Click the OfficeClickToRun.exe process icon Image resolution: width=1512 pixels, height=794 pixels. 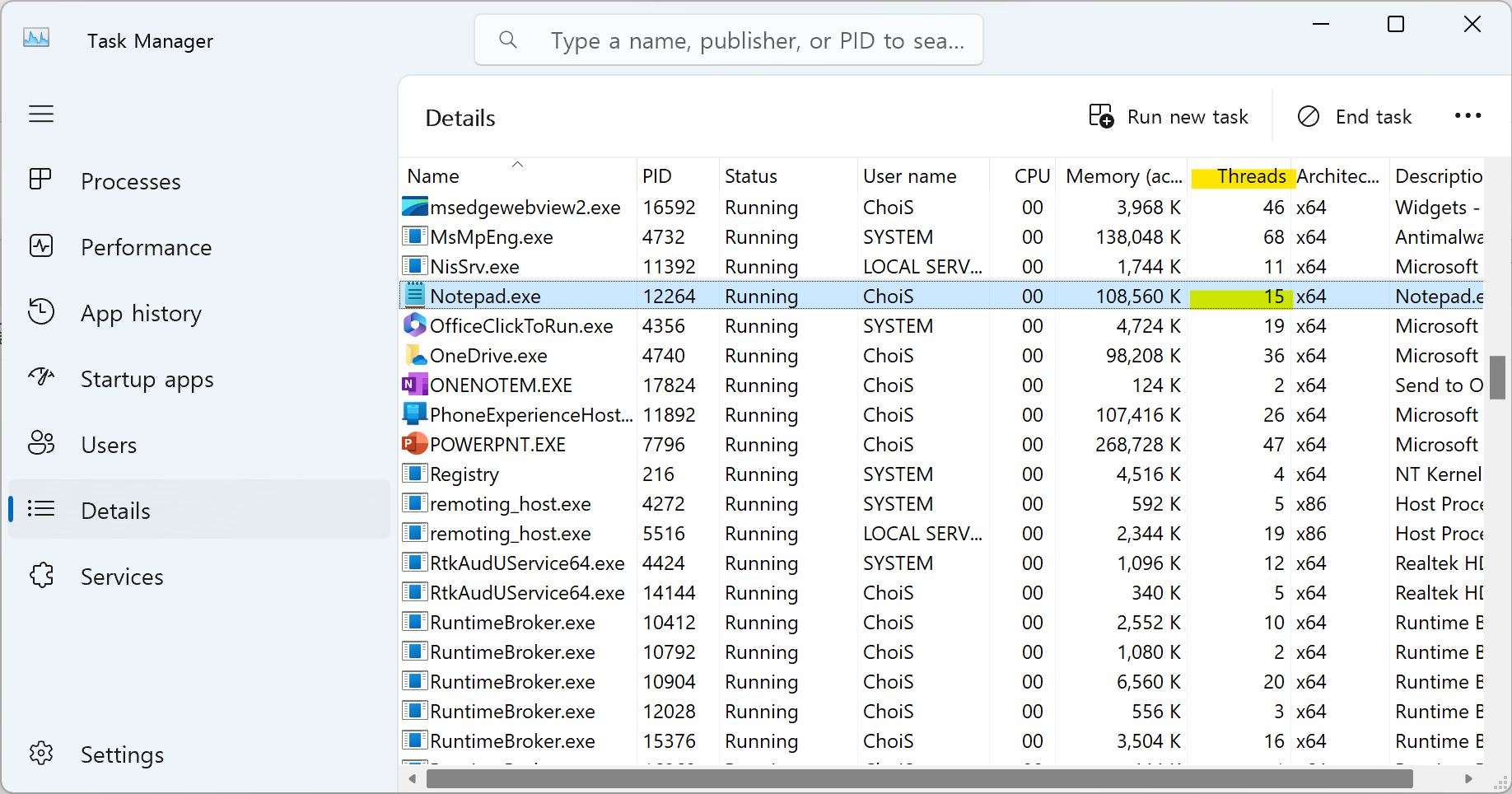pyautogui.click(x=414, y=325)
